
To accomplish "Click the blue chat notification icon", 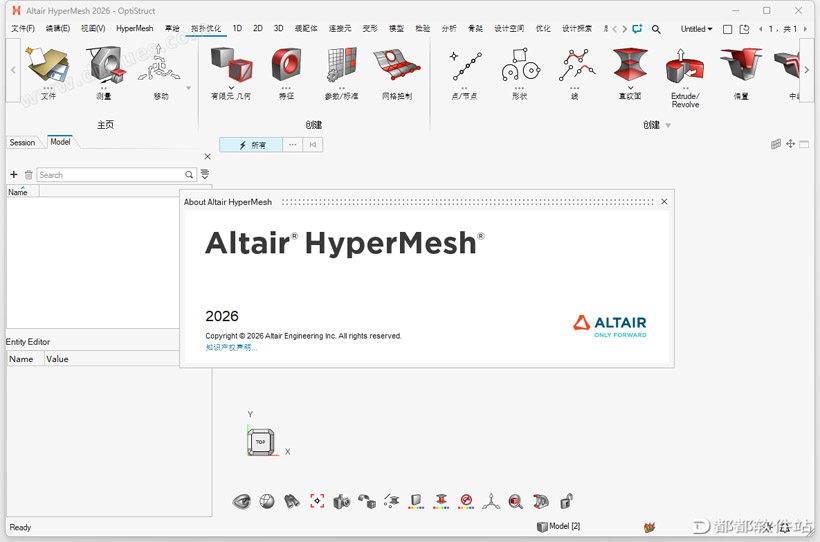I will [637, 29].
